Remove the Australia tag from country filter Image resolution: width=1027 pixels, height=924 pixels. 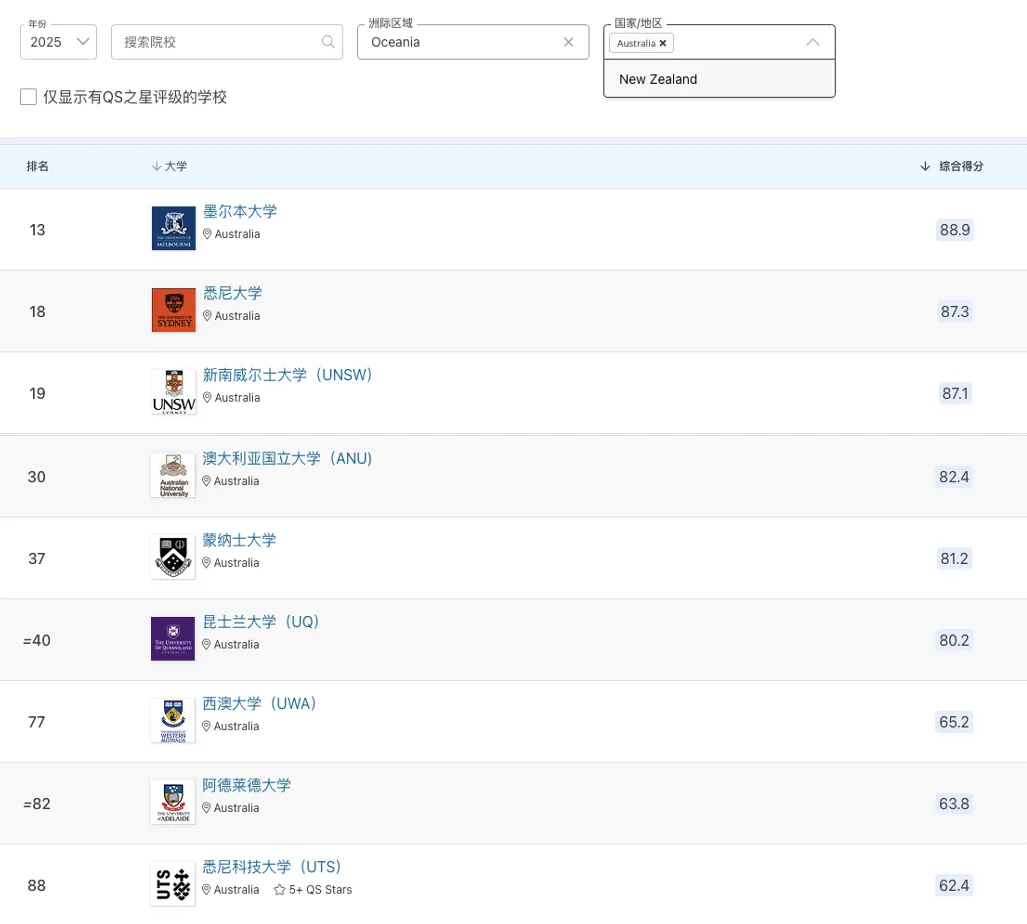[663, 43]
